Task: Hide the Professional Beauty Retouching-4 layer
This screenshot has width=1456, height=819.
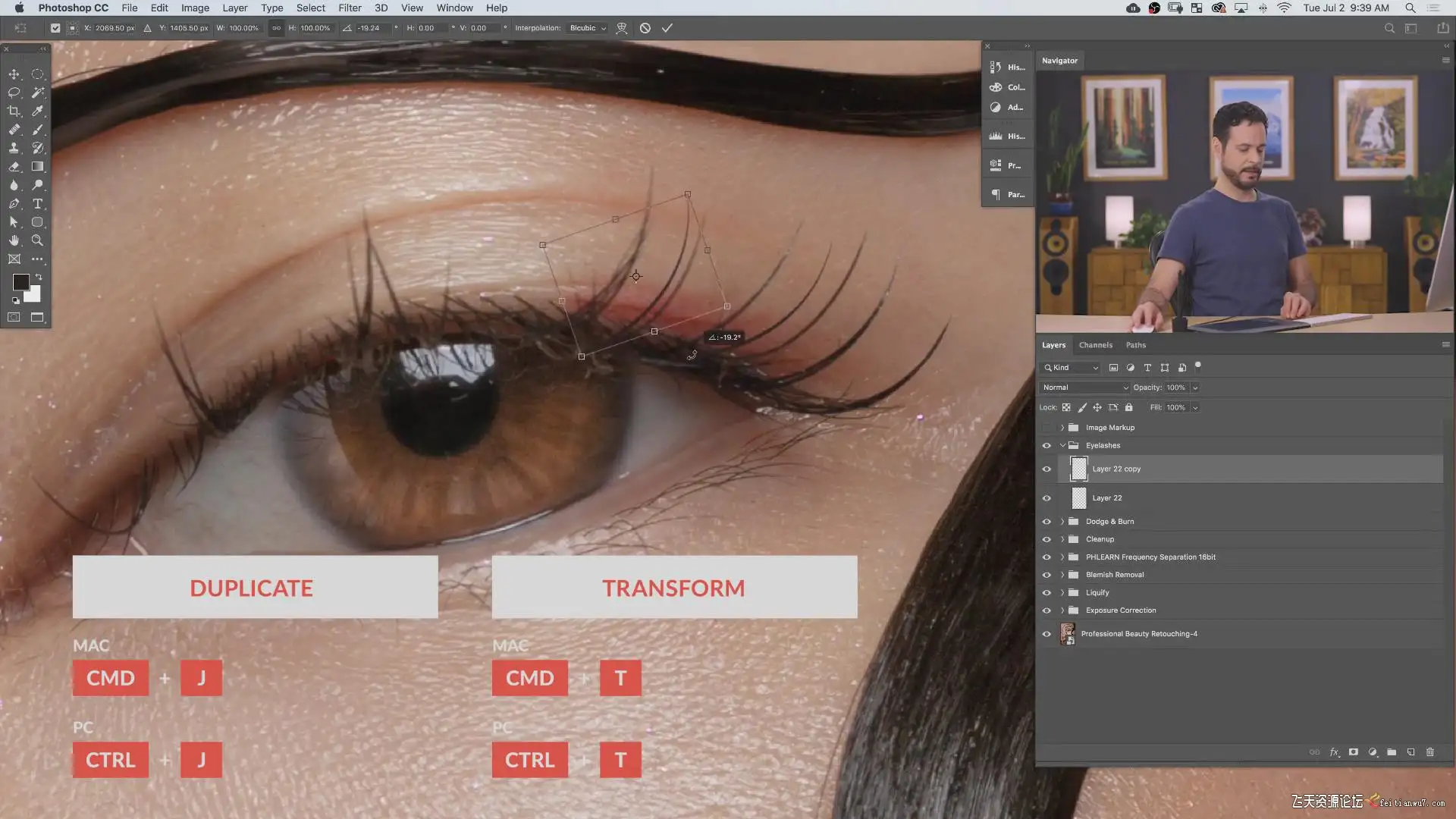Action: pos(1046,634)
